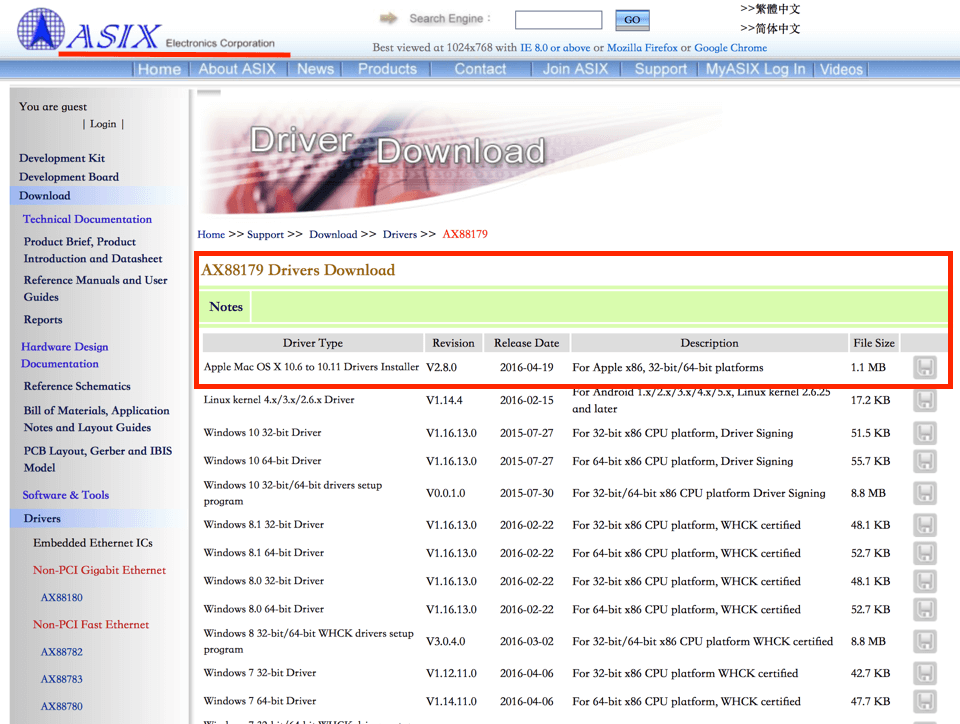Open Development Kit in sidebar
Screen dimensions: 960x724
[x=62, y=158]
